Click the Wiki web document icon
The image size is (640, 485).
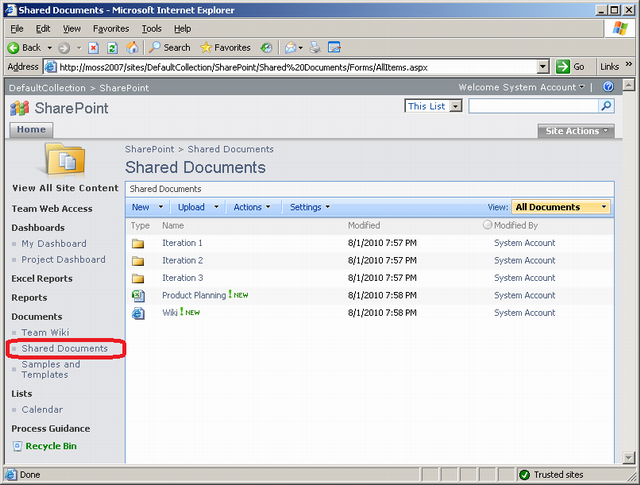[x=138, y=313]
